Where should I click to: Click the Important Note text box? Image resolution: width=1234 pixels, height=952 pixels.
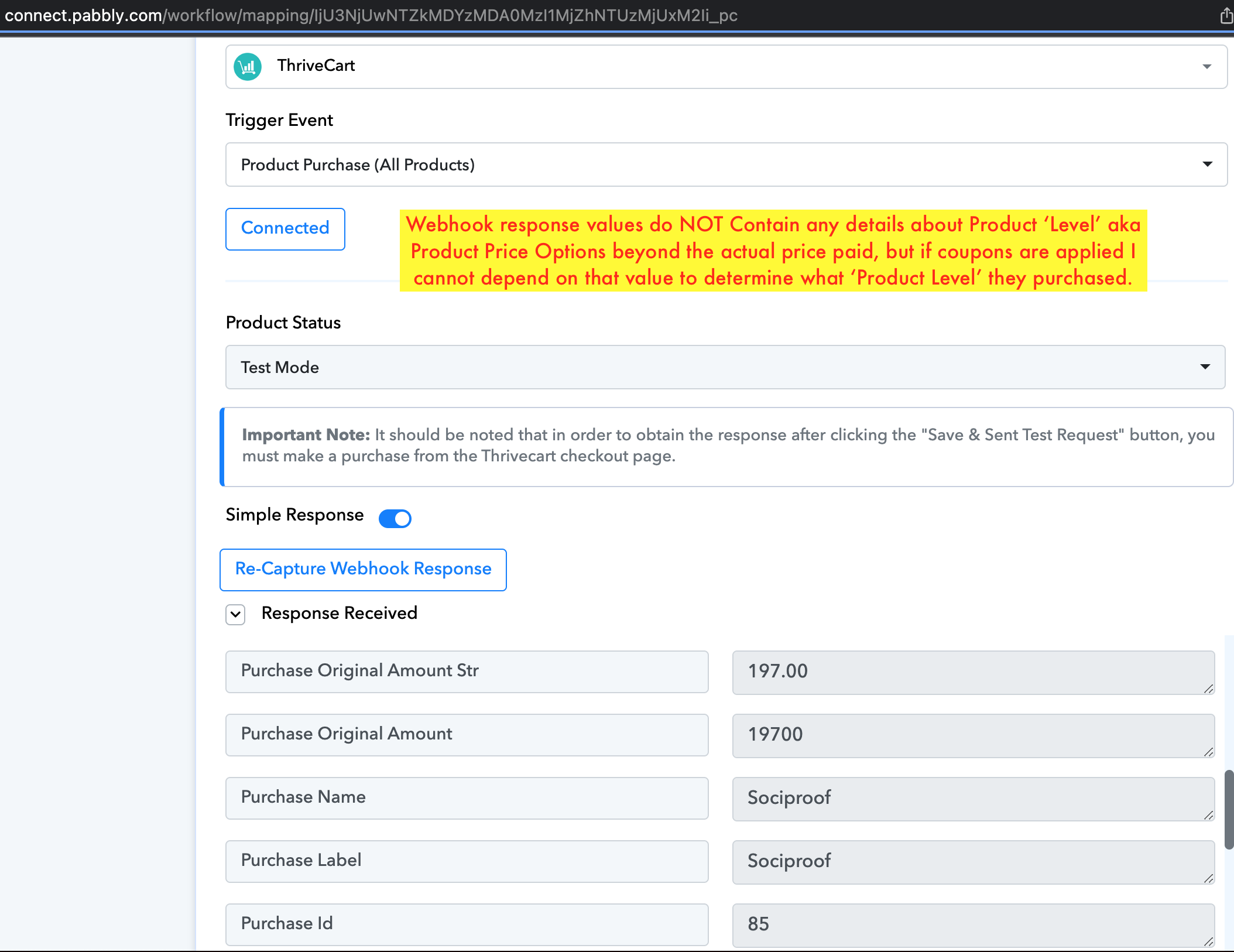point(726,447)
